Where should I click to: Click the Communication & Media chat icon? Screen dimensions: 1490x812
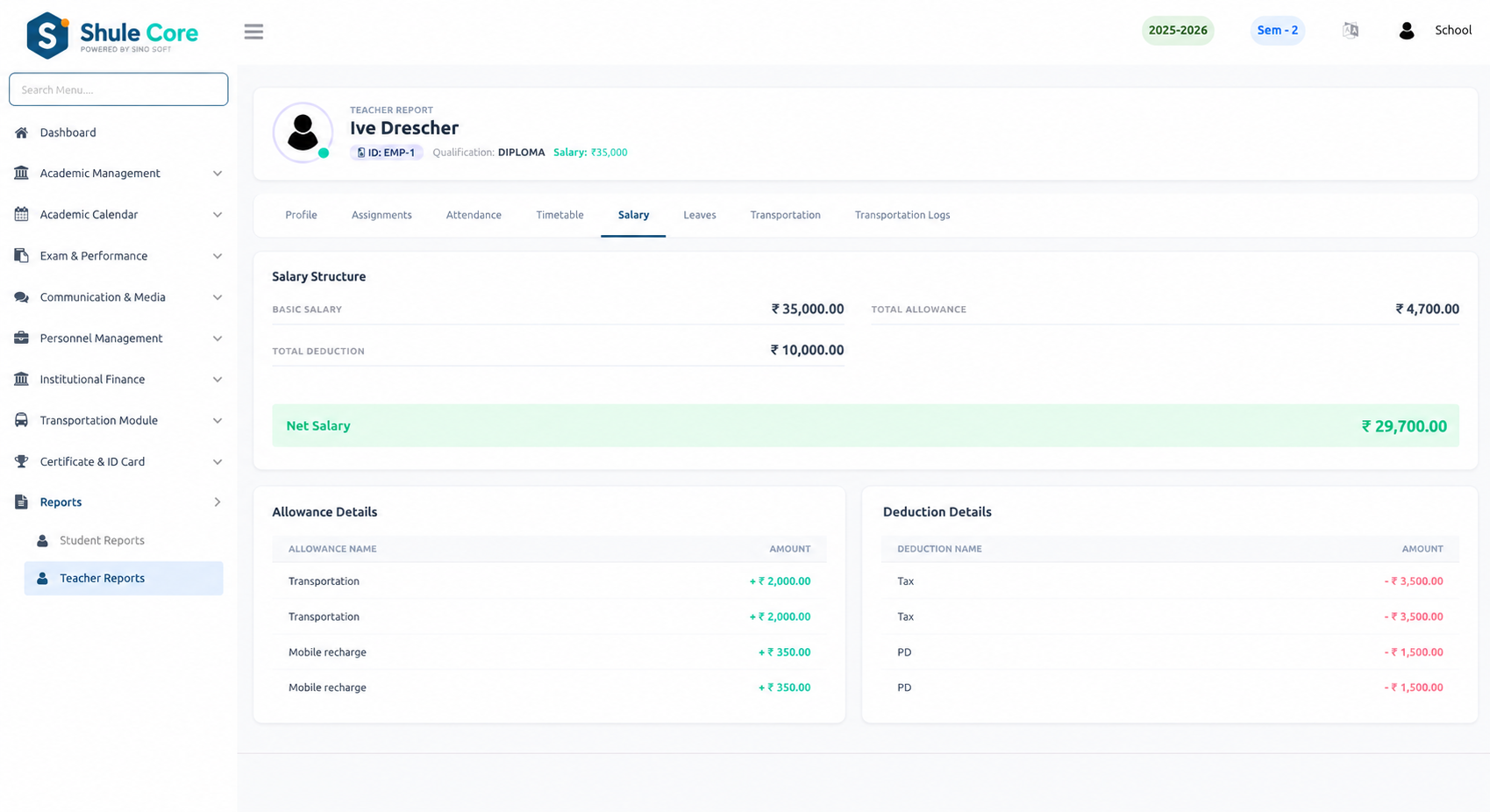(x=21, y=296)
